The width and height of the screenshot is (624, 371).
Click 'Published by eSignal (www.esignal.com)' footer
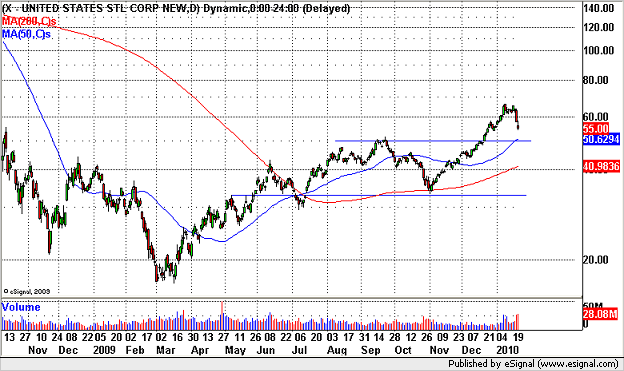tap(533, 363)
